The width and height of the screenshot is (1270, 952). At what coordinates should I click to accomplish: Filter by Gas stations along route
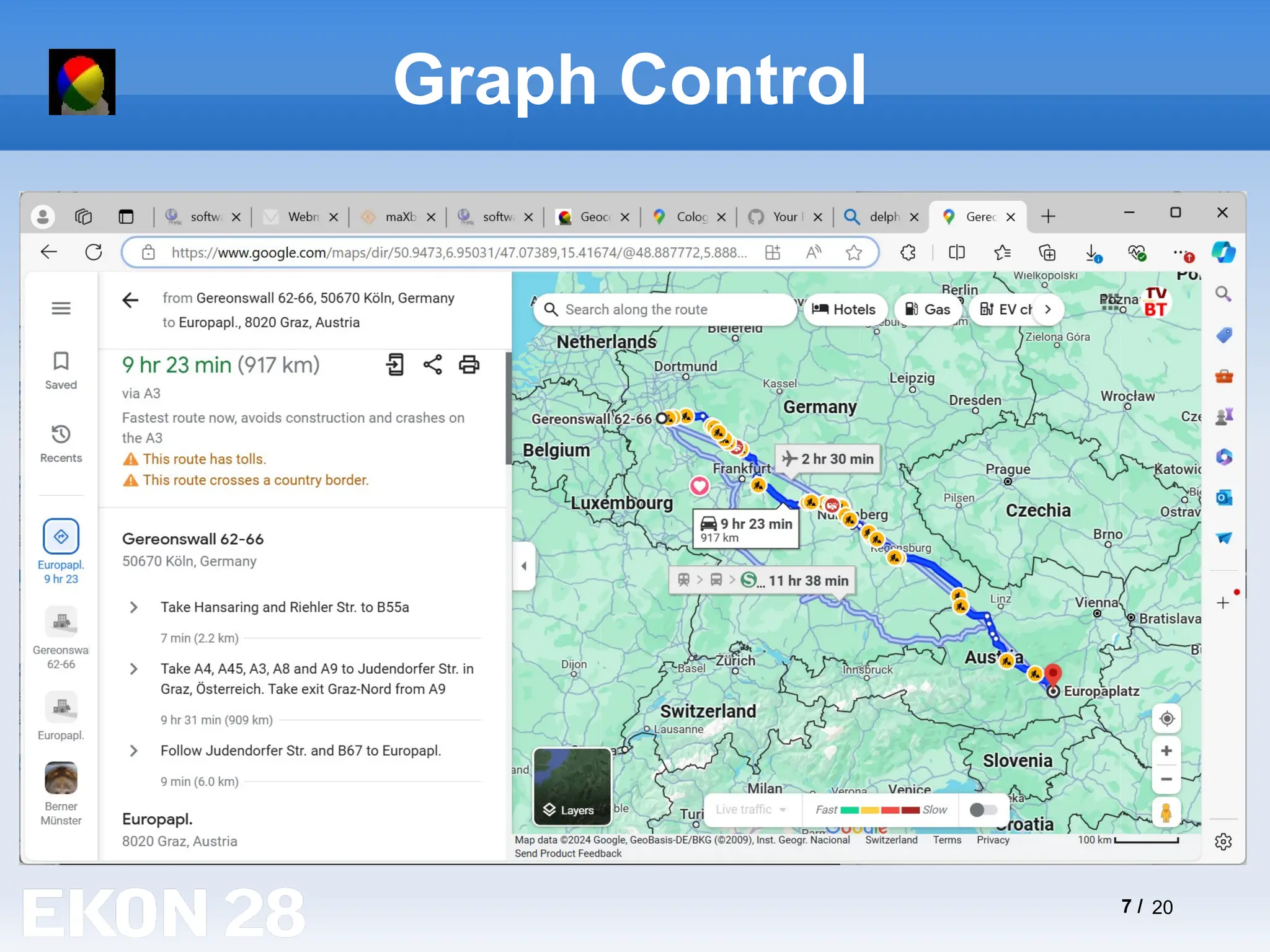click(928, 309)
